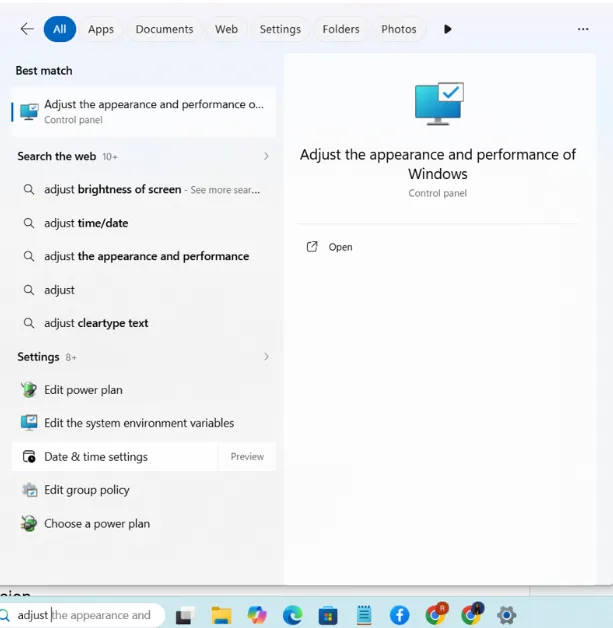Open Chrome with red profile badge
This screenshot has width=613, height=628.
coord(436,614)
